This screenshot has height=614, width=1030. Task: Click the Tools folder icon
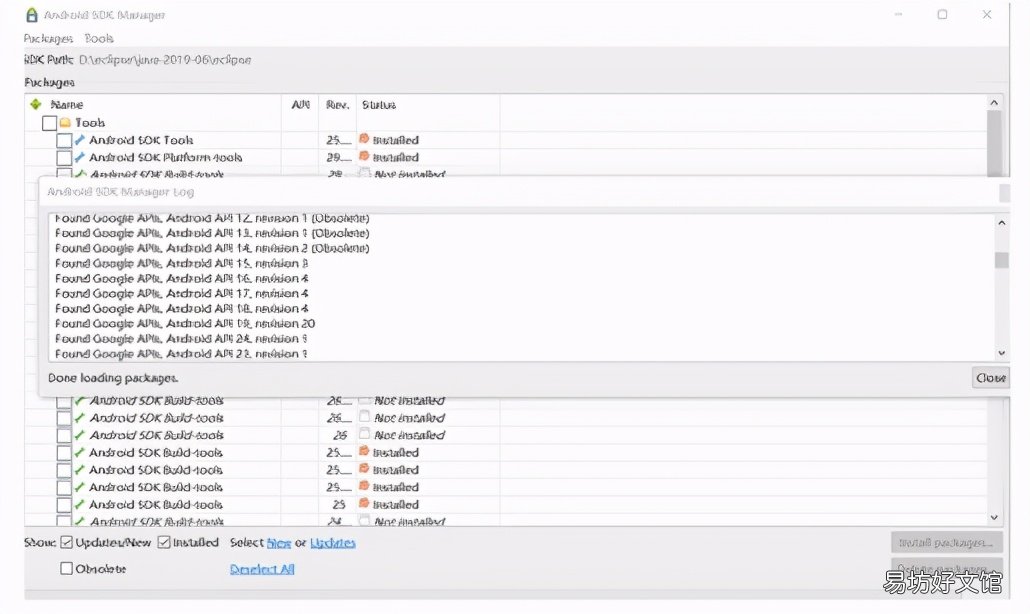point(65,123)
